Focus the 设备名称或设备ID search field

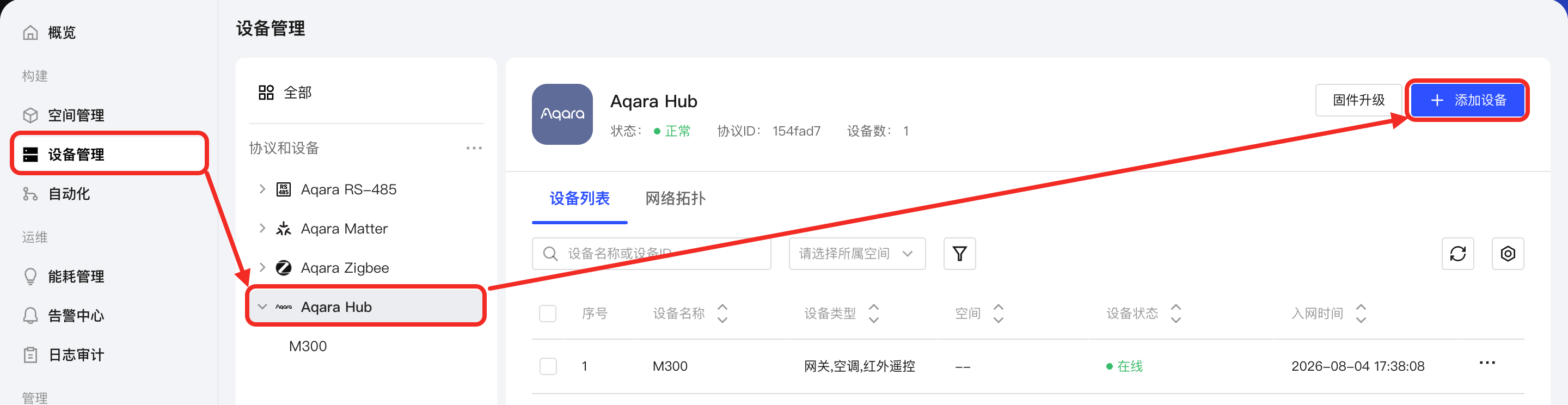click(x=651, y=253)
